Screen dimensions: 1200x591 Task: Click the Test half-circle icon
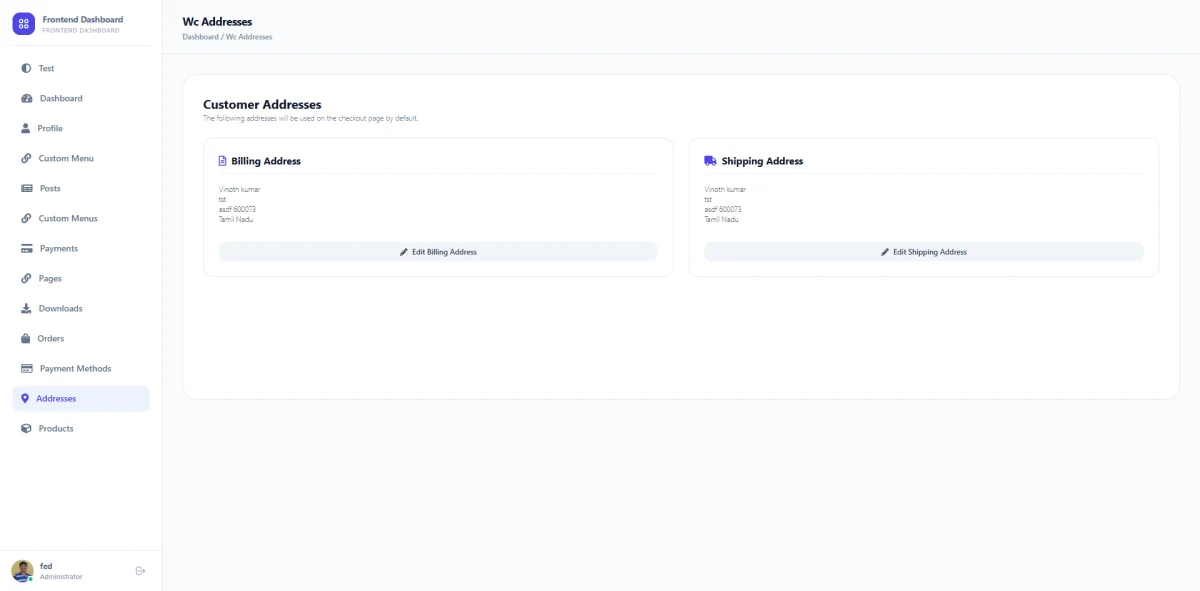pyautogui.click(x=26, y=69)
